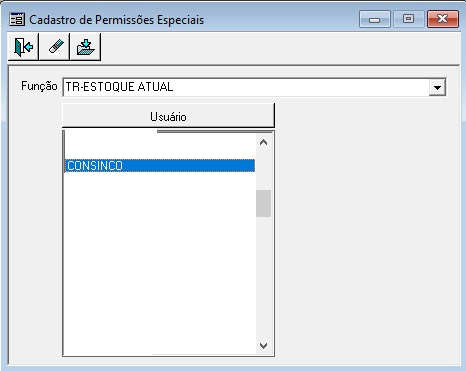Image resolution: width=466 pixels, height=371 pixels.
Task: Open the Função dropdown arrow
Action: (x=437, y=87)
